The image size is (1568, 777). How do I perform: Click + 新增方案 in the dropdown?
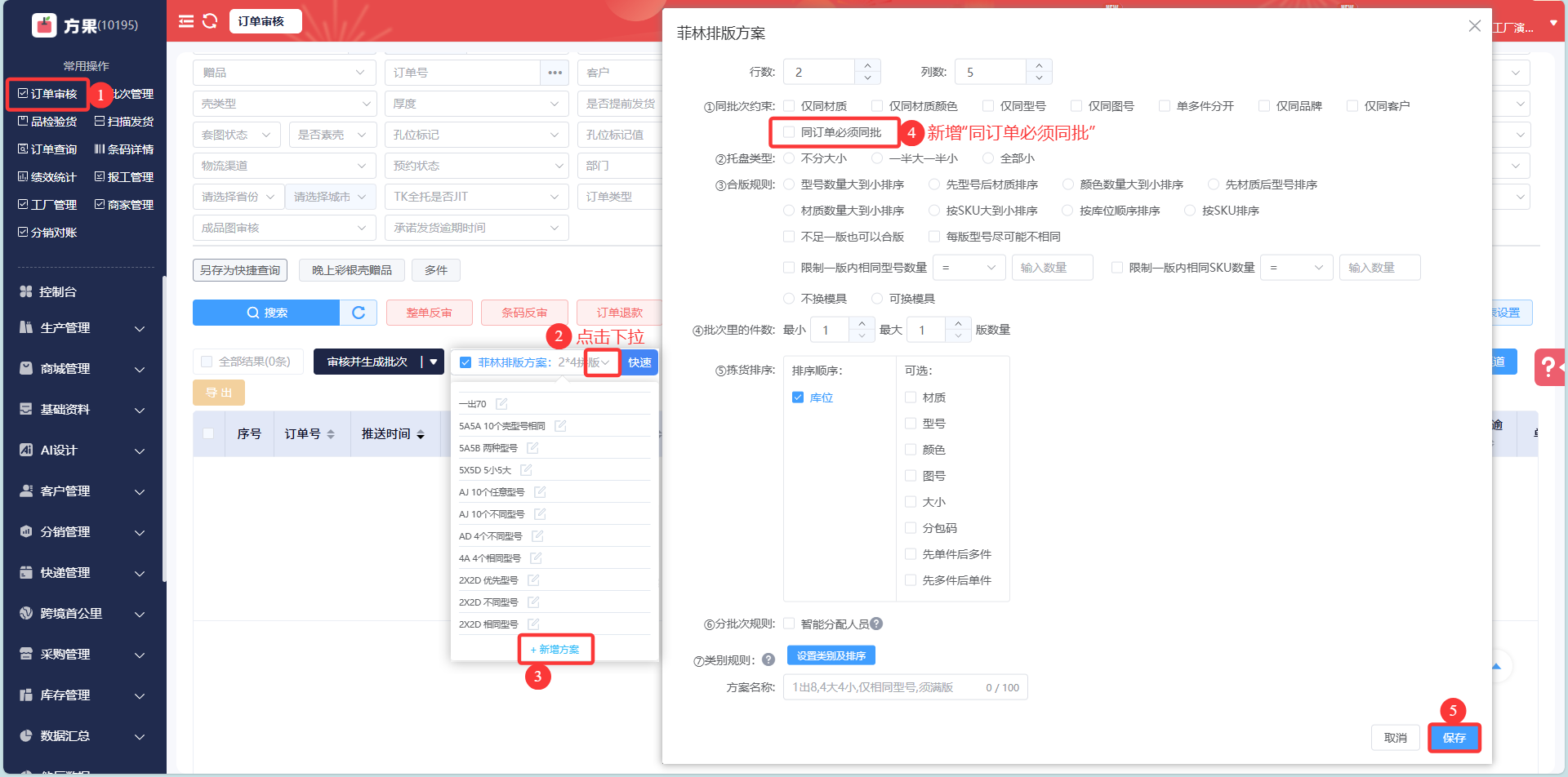[x=555, y=650]
